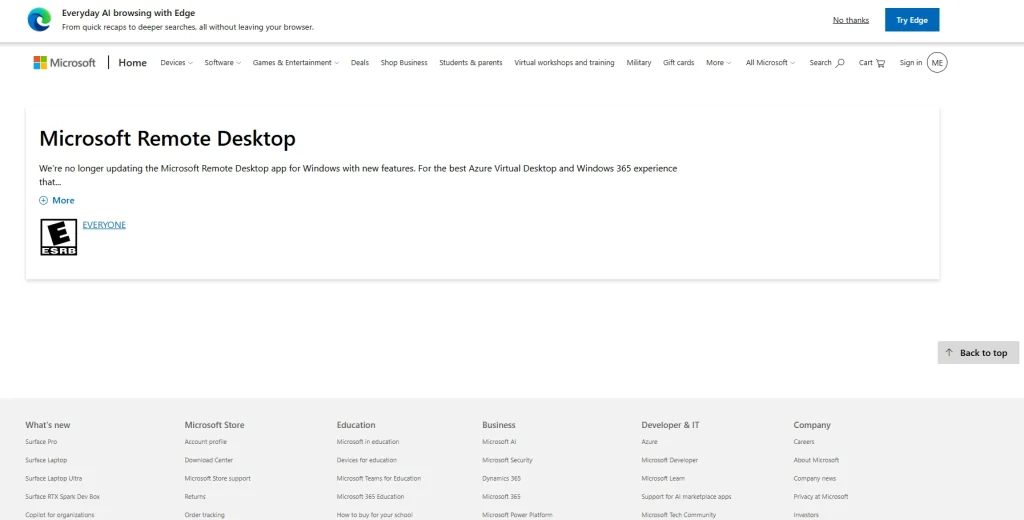
Task: Open search via magnifier icon
Action: point(840,63)
